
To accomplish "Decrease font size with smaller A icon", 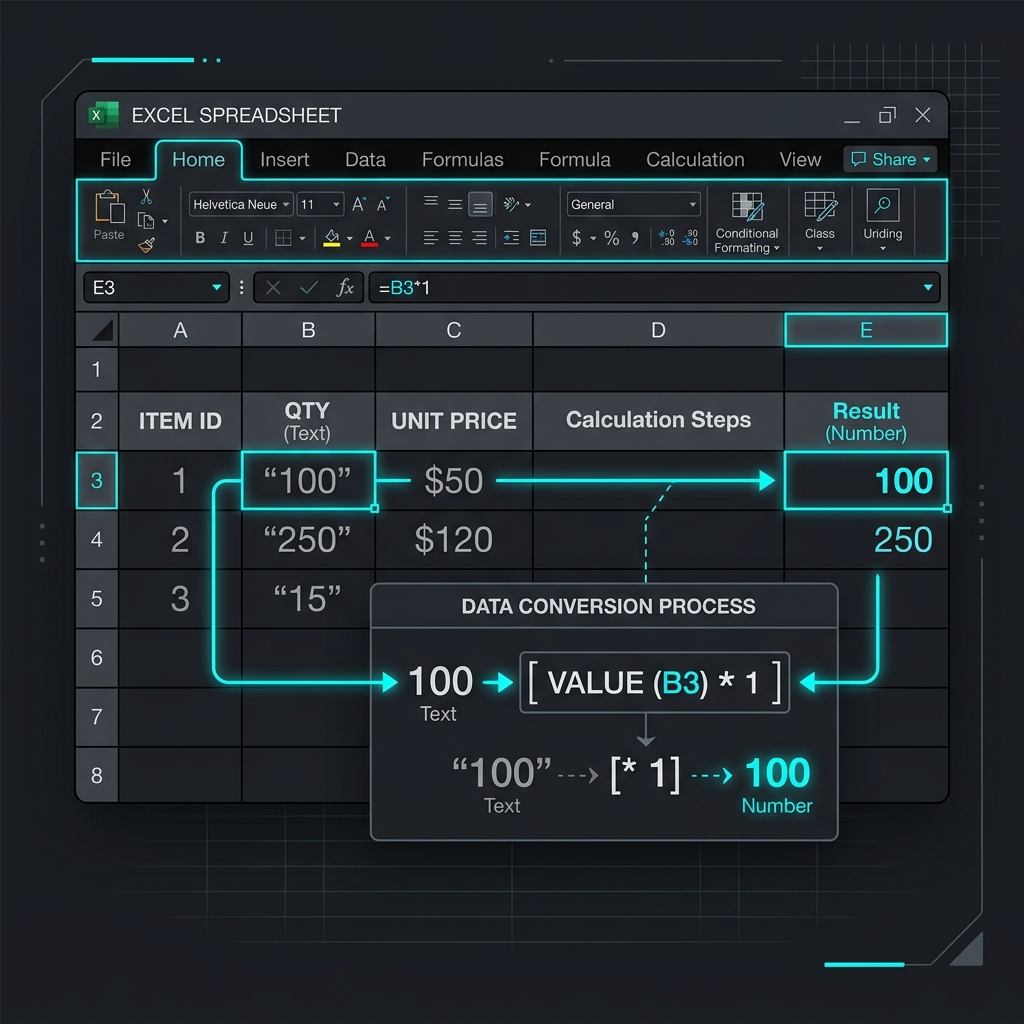I will (383, 204).
